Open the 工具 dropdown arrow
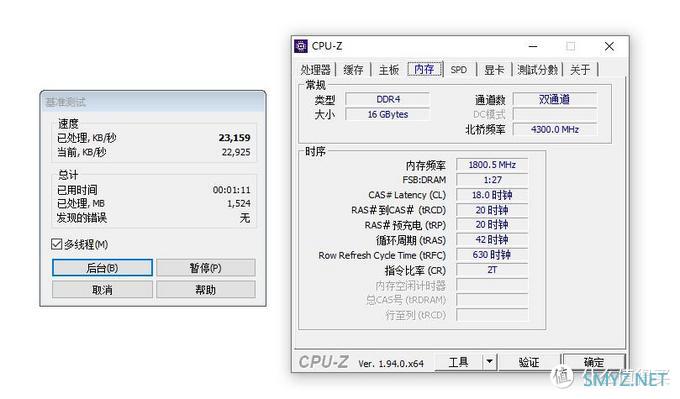The width and height of the screenshot is (680, 399). click(x=489, y=361)
